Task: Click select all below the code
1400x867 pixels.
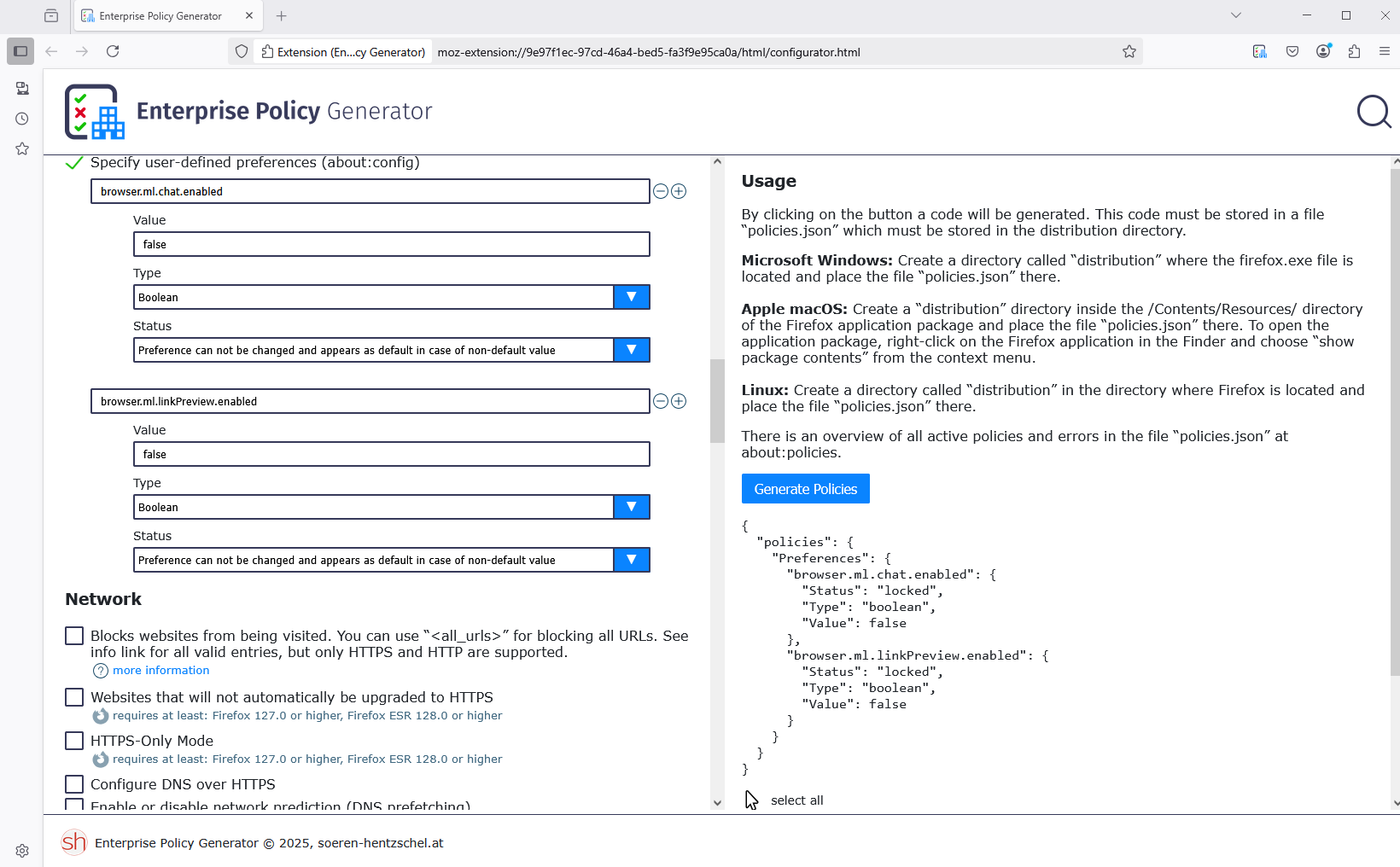Action: click(796, 800)
